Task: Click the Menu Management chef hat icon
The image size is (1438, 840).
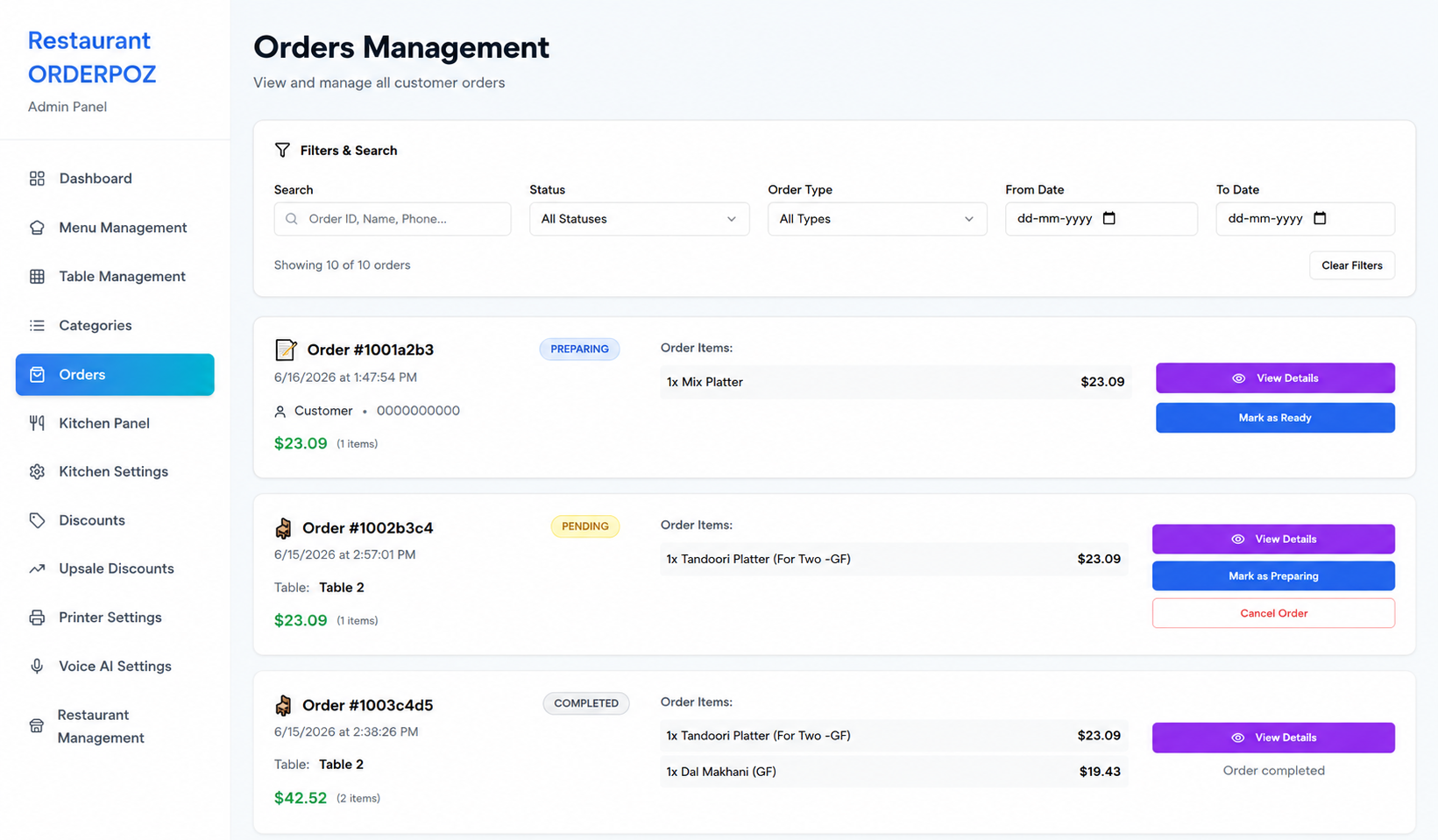Action: point(37,228)
